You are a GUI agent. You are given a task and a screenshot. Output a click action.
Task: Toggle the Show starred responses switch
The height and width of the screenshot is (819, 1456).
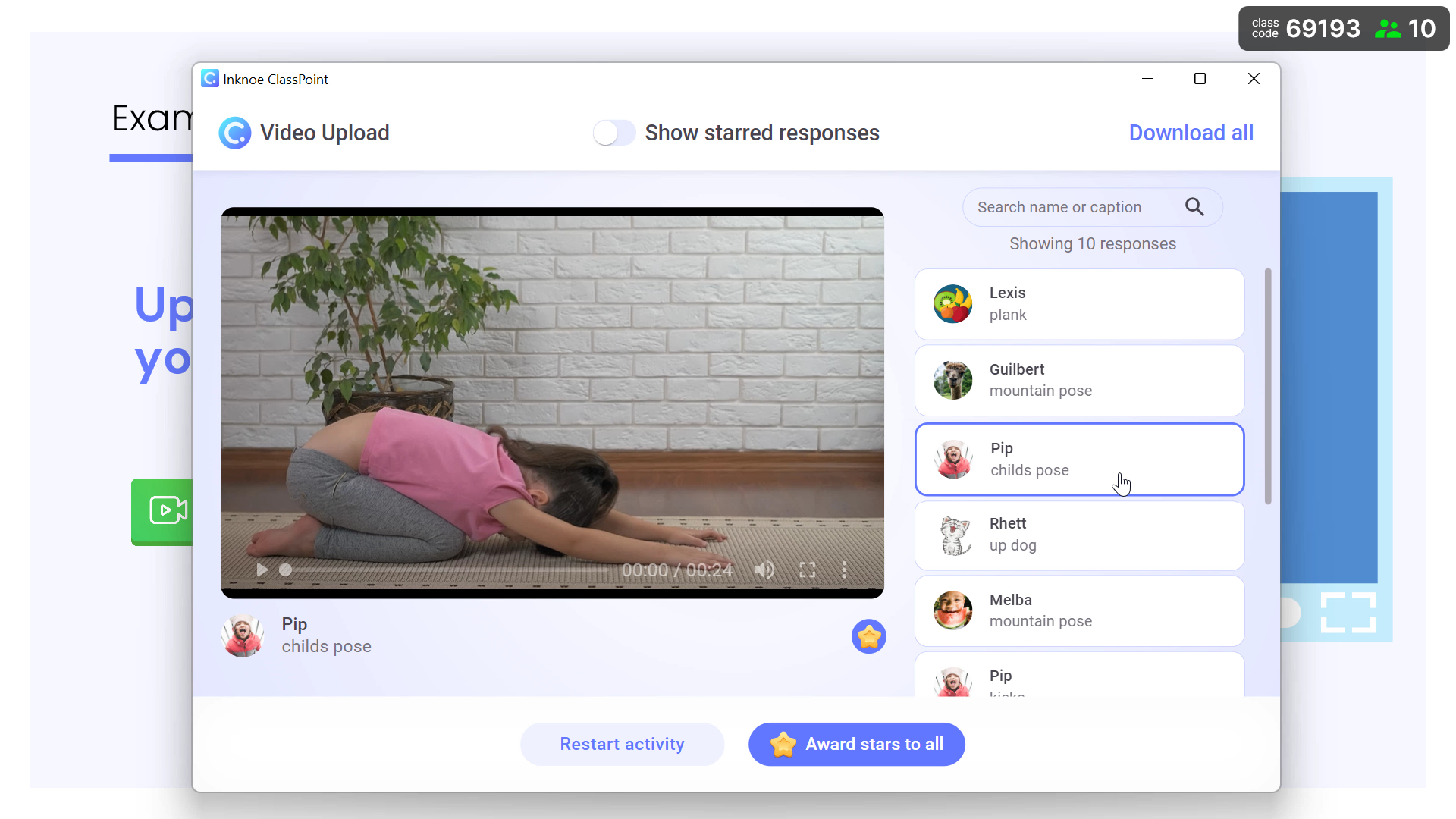click(613, 132)
